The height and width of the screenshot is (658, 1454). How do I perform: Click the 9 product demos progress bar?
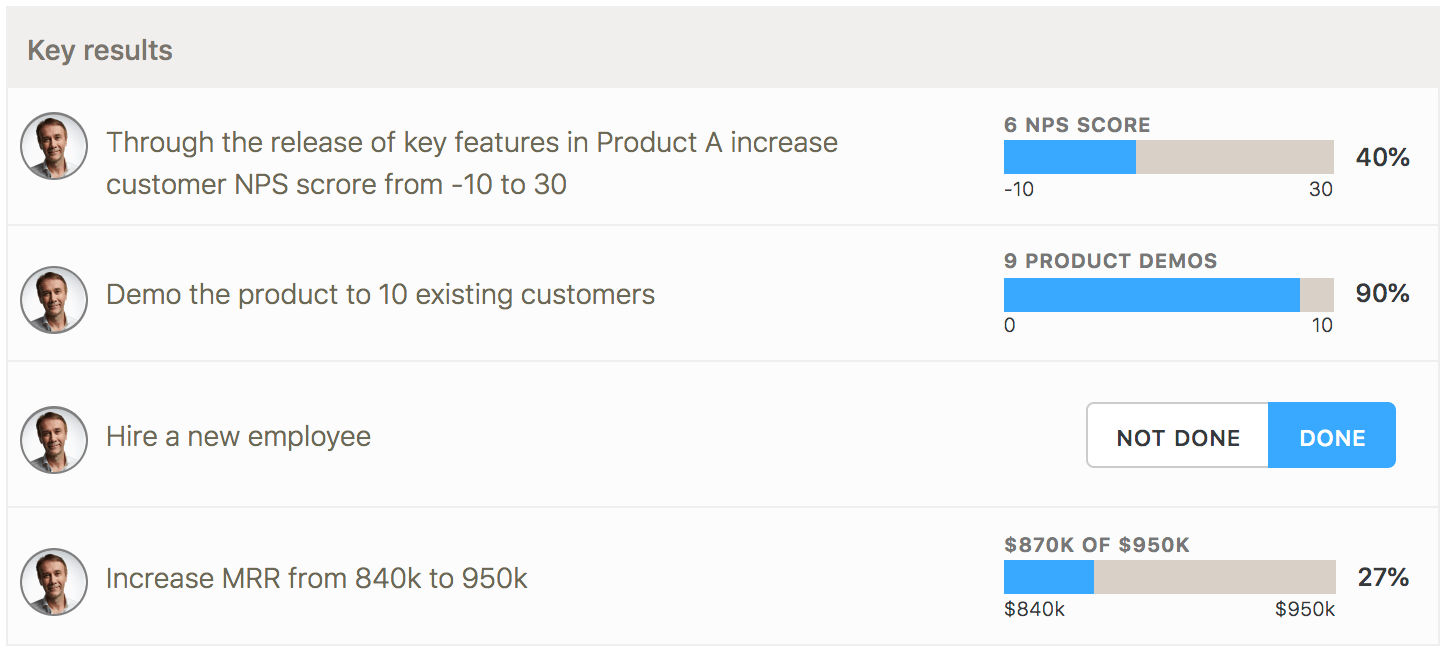[1169, 294]
